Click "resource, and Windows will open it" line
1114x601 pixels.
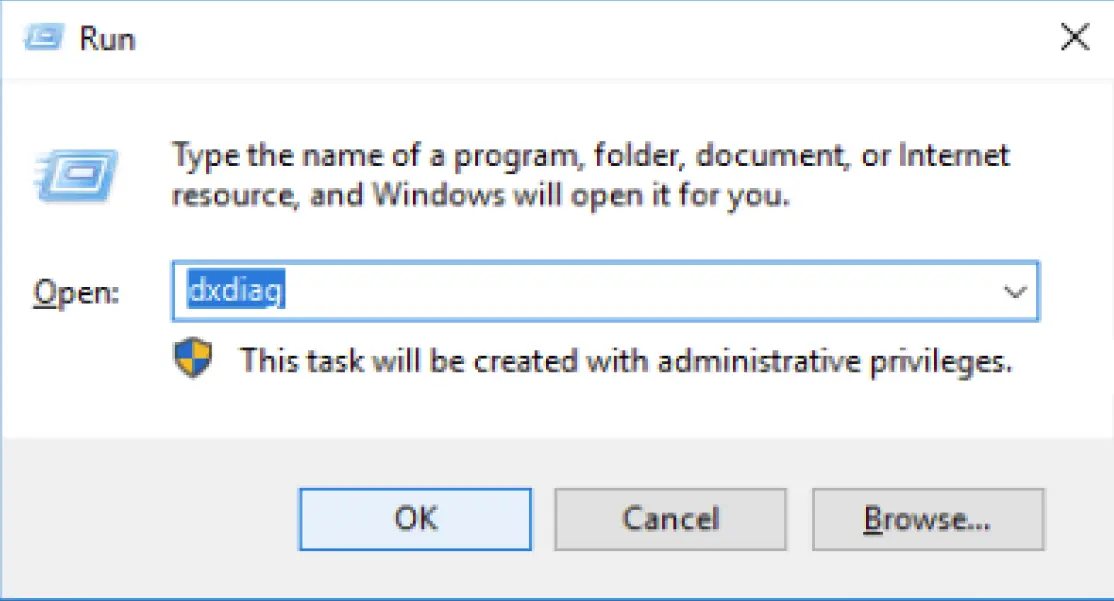tap(480, 195)
